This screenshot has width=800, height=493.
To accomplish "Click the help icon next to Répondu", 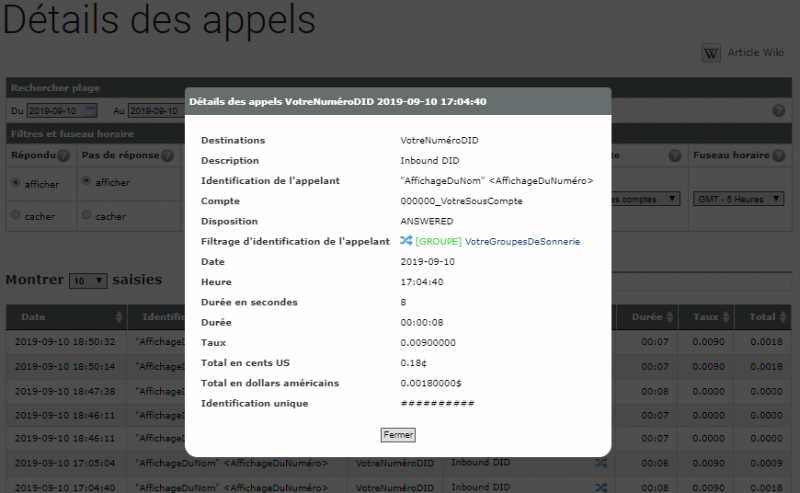I will coord(63,156).
